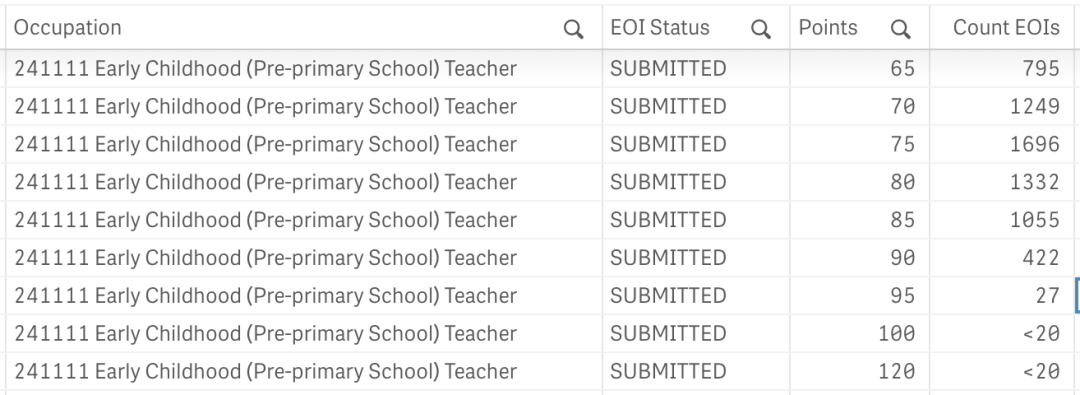The width and height of the screenshot is (1080, 395).
Task: Click EOI Status column header label
Action: (660, 28)
